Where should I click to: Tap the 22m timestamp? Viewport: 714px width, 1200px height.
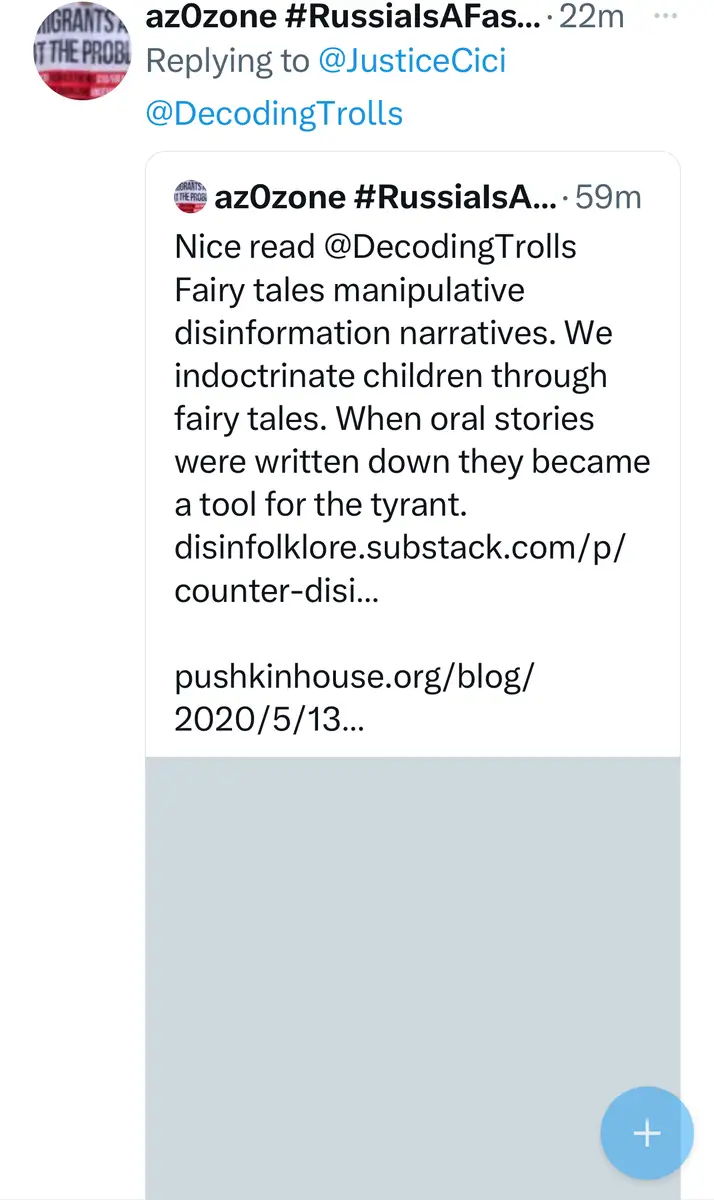(x=592, y=16)
